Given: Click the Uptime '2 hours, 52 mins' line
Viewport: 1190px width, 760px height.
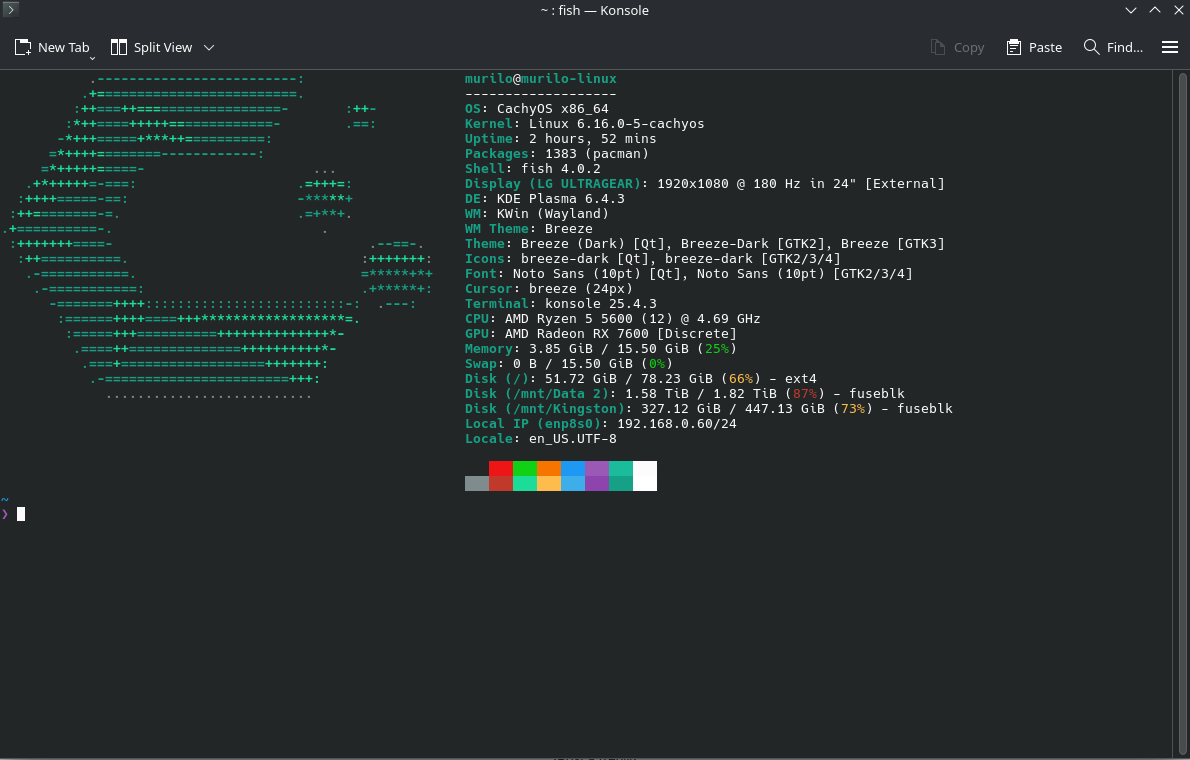Looking at the screenshot, I should tap(561, 139).
